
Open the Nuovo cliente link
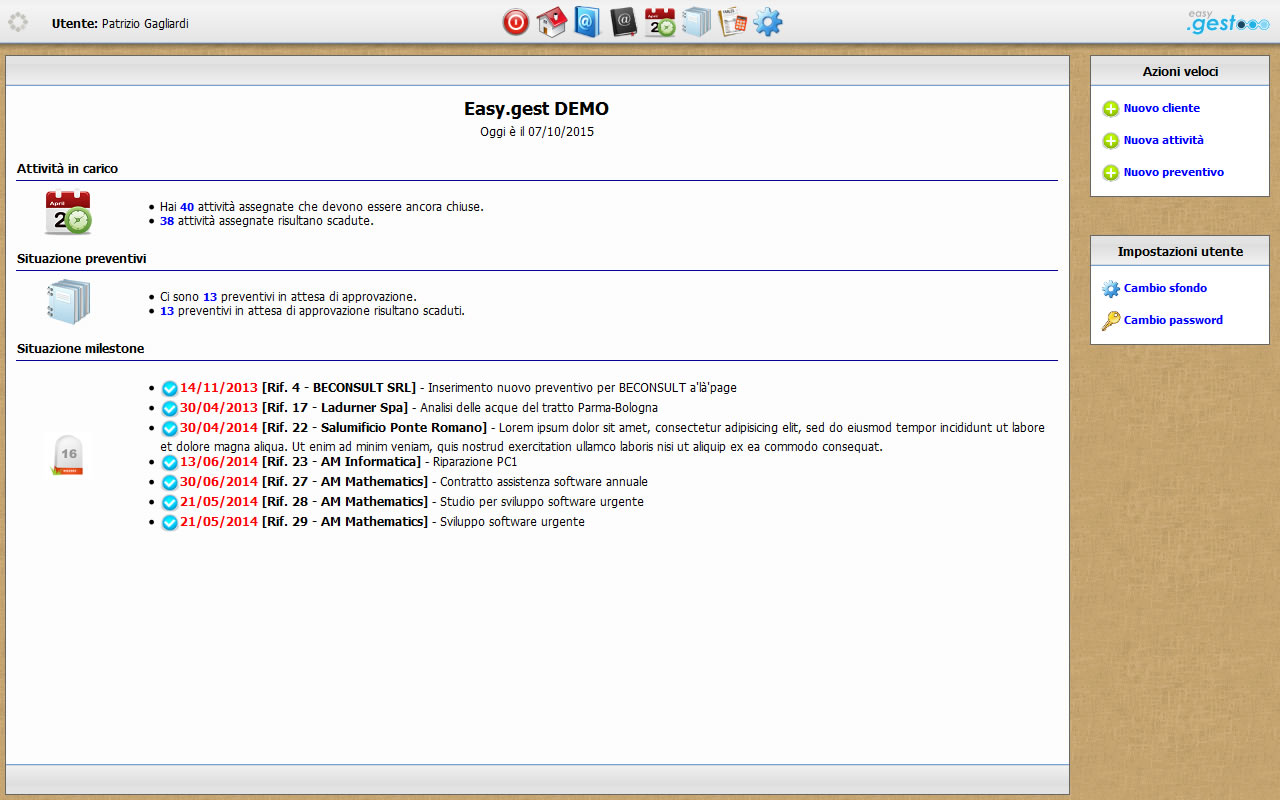point(1161,108)
